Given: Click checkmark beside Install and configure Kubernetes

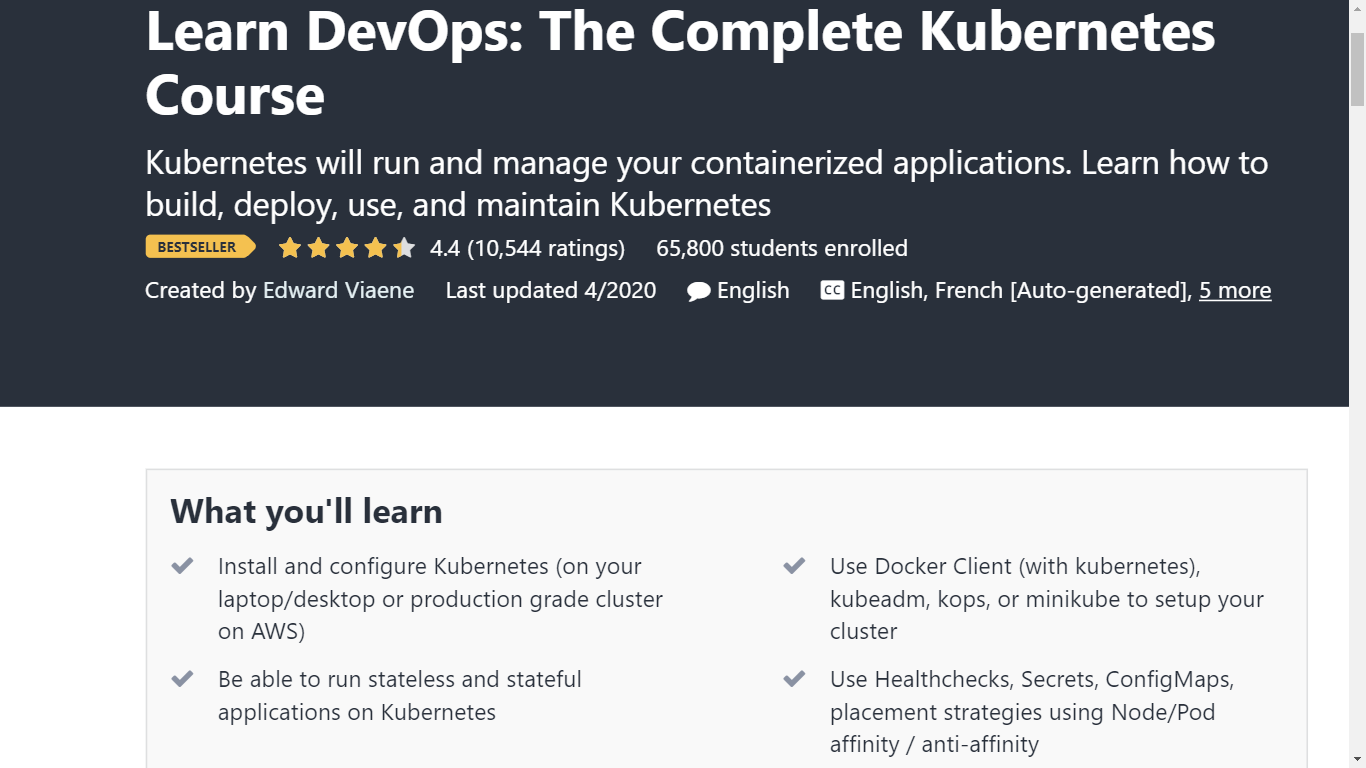Looking at the screenshot, I should coord(182,566).
